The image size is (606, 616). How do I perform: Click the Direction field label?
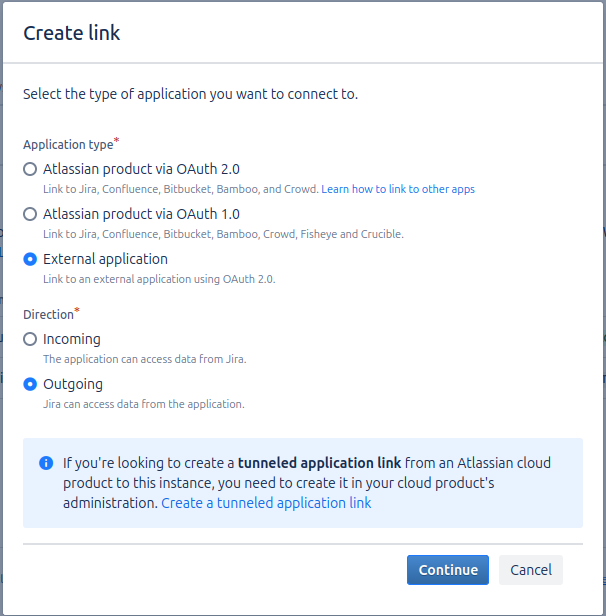click(48, 315)
